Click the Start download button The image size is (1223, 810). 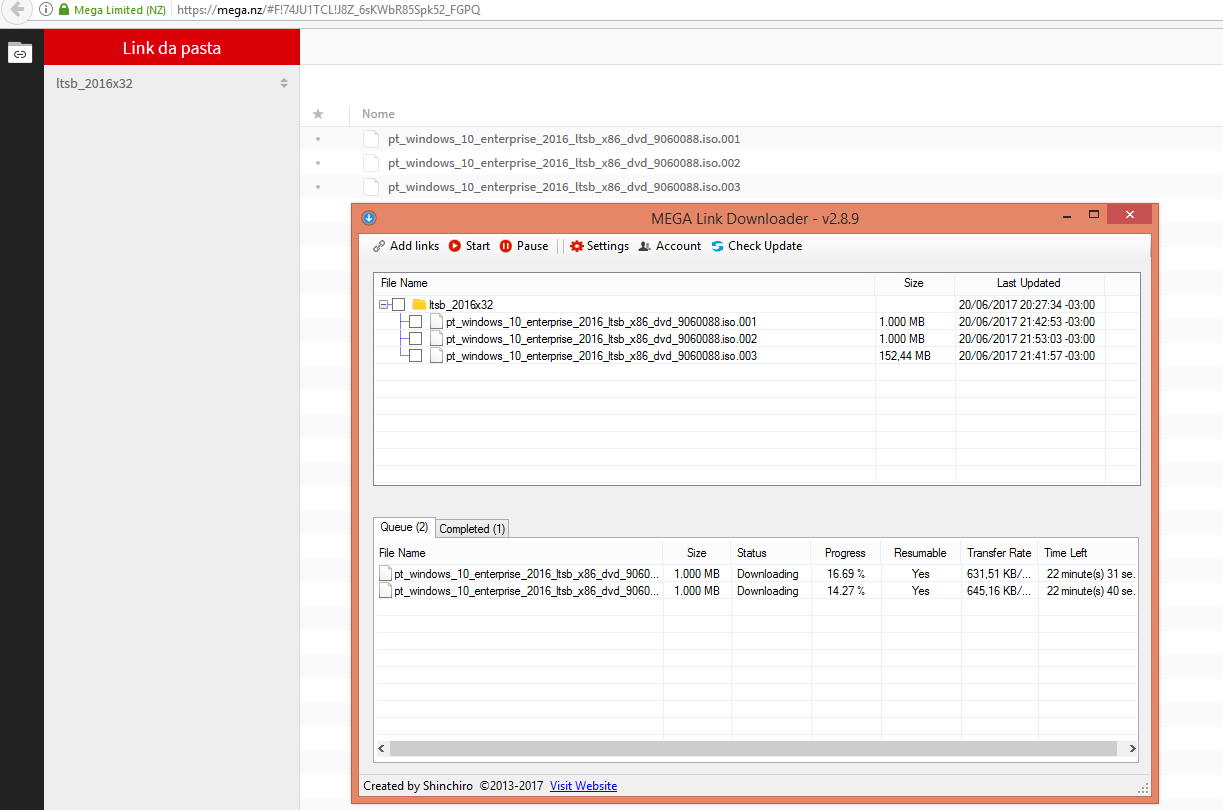[x=469, y=246]
